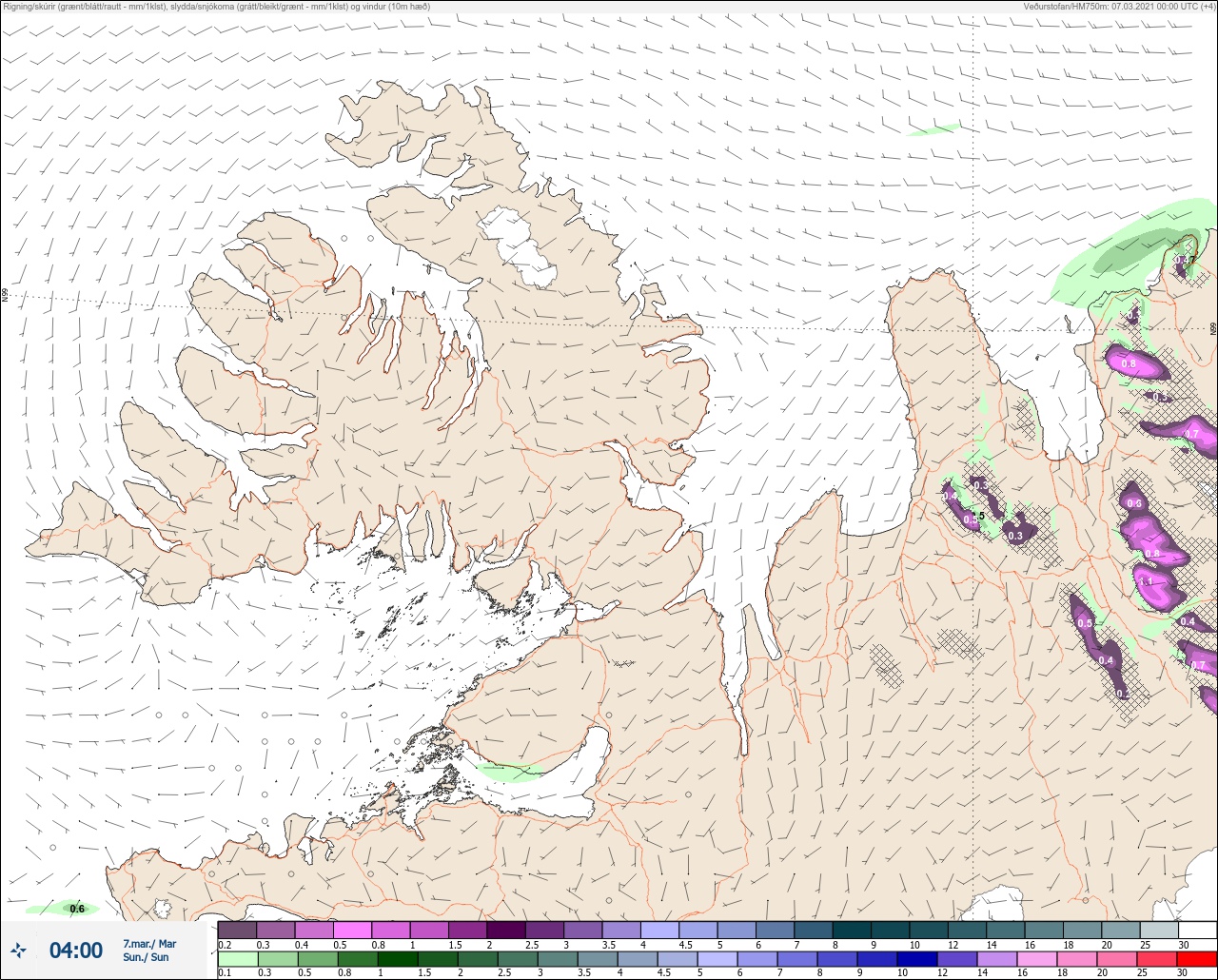This screenshot has height=980, width=1218.
Task: Click the '7.mar./ Mar' date text
Action: [149, 944]
